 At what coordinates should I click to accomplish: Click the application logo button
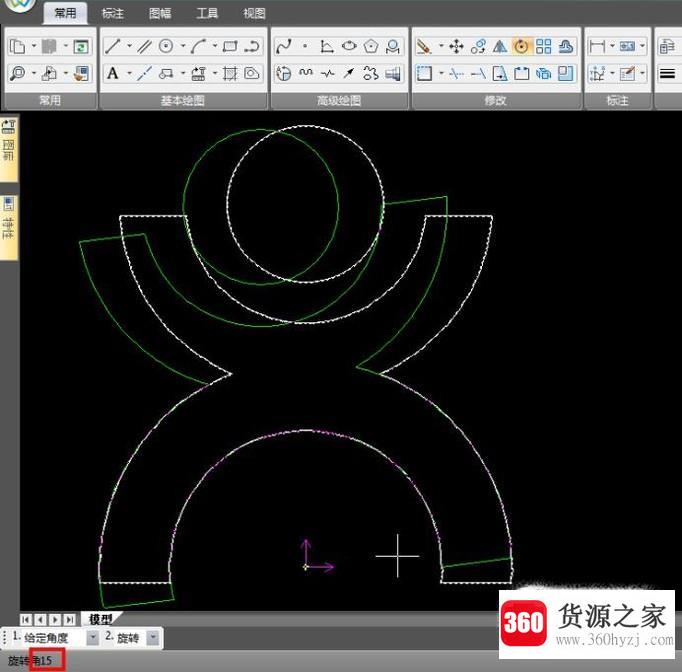[18, 4]
